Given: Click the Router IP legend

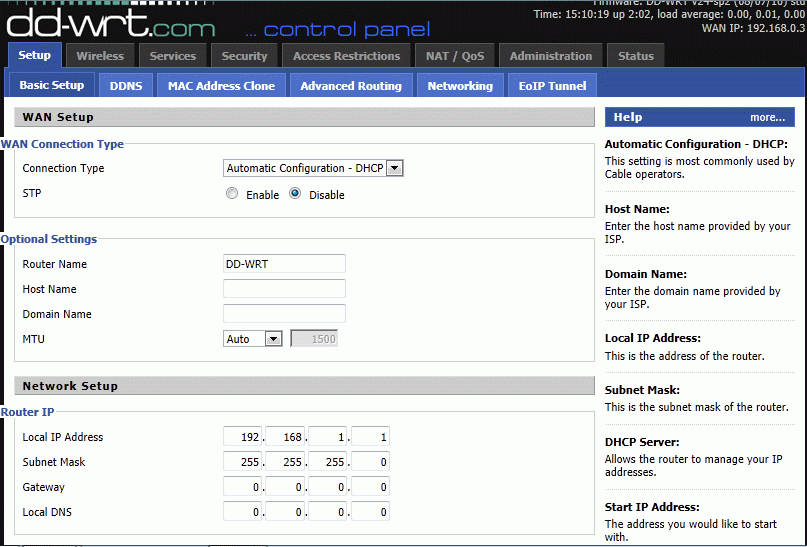Looking at the screenshot, I should 27,412.
